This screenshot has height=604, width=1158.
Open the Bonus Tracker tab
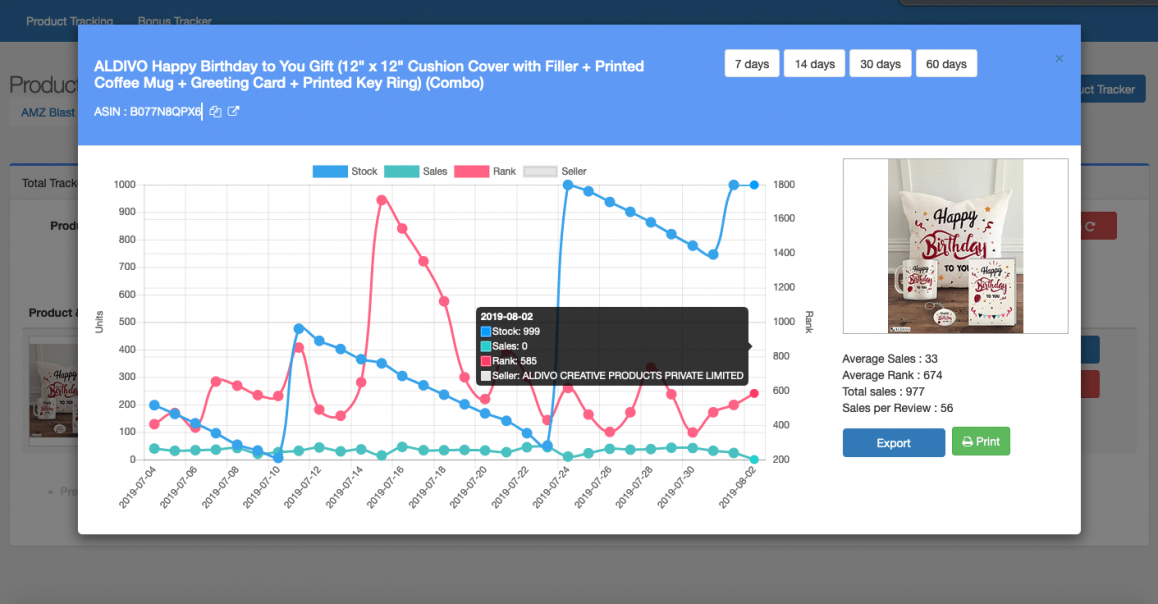(x=174, y=21)
